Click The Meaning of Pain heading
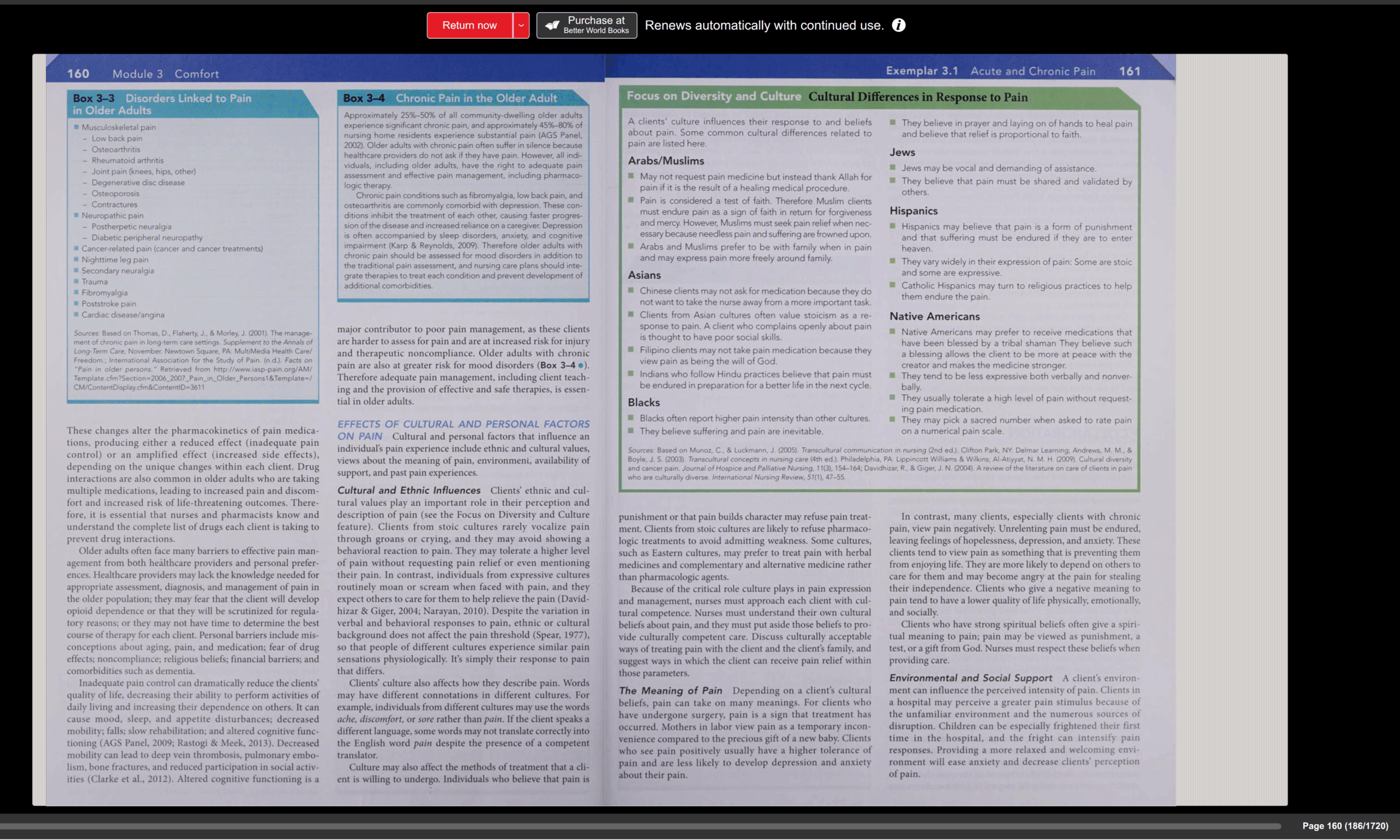This screenshot has width=1400, height=840. [670, 691]
